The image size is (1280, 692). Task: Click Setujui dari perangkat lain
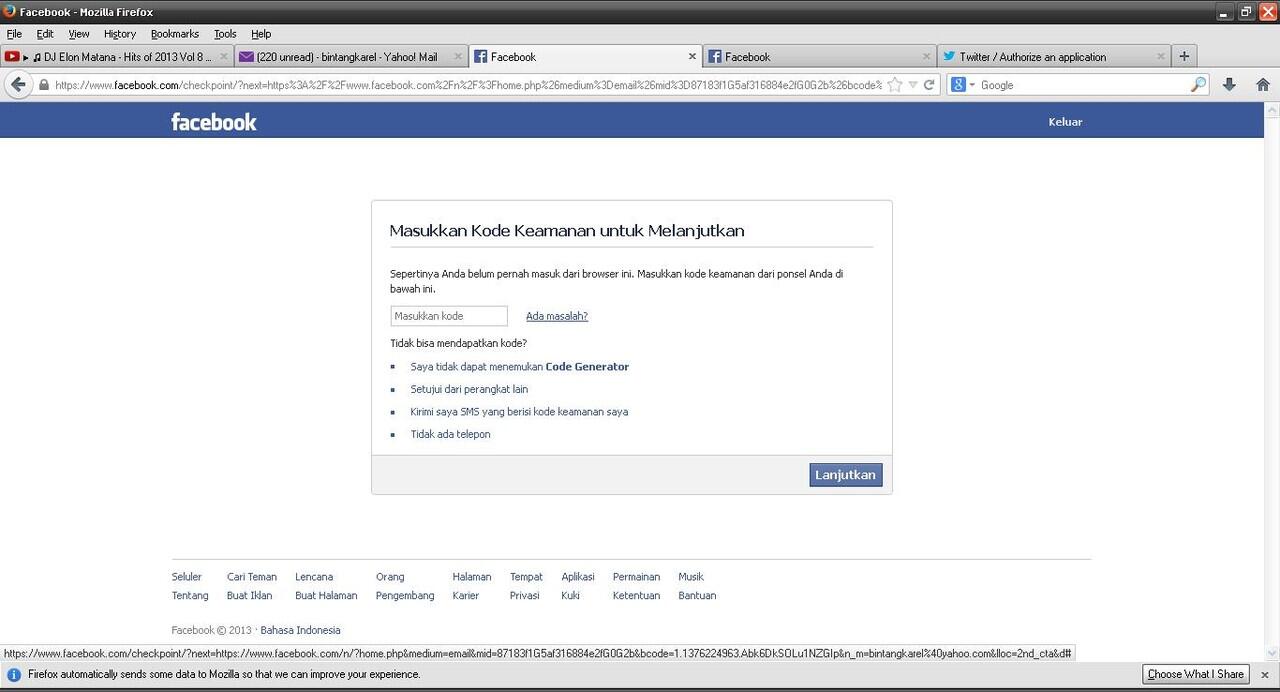[x=469, y=389]
